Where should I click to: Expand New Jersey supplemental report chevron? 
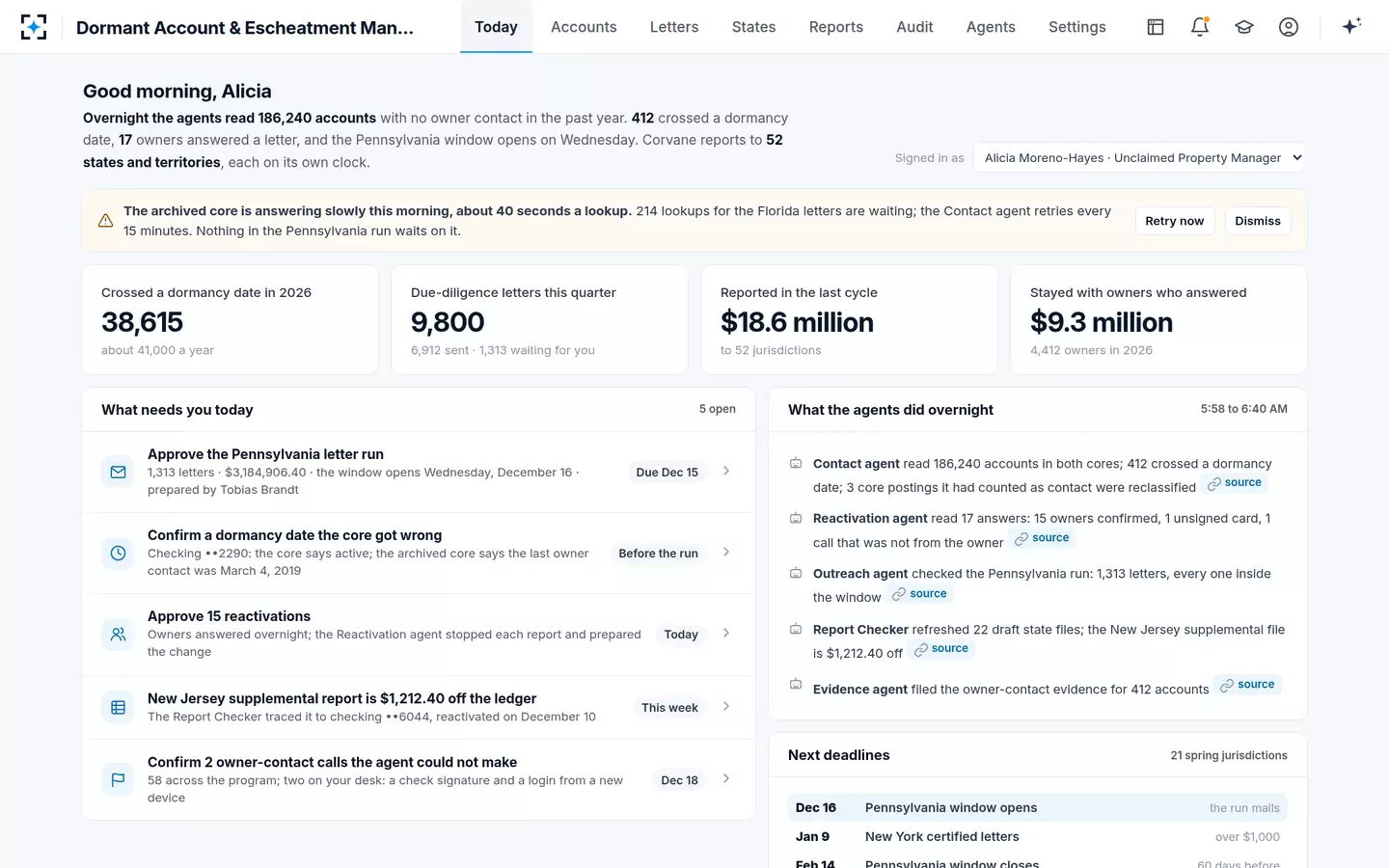point(726,707)
